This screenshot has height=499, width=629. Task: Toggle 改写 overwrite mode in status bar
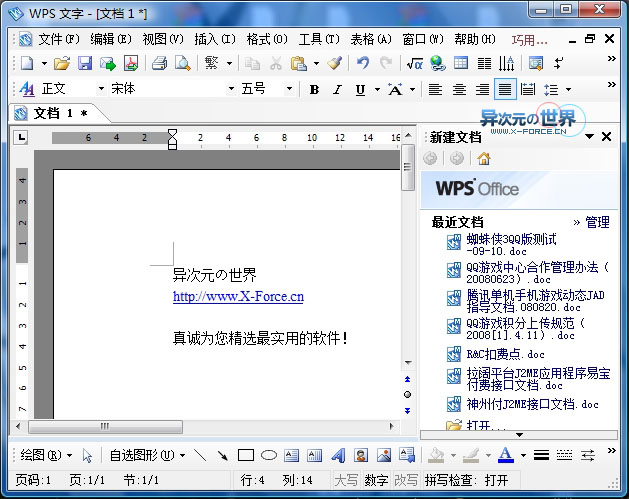[x=406, y=480]
